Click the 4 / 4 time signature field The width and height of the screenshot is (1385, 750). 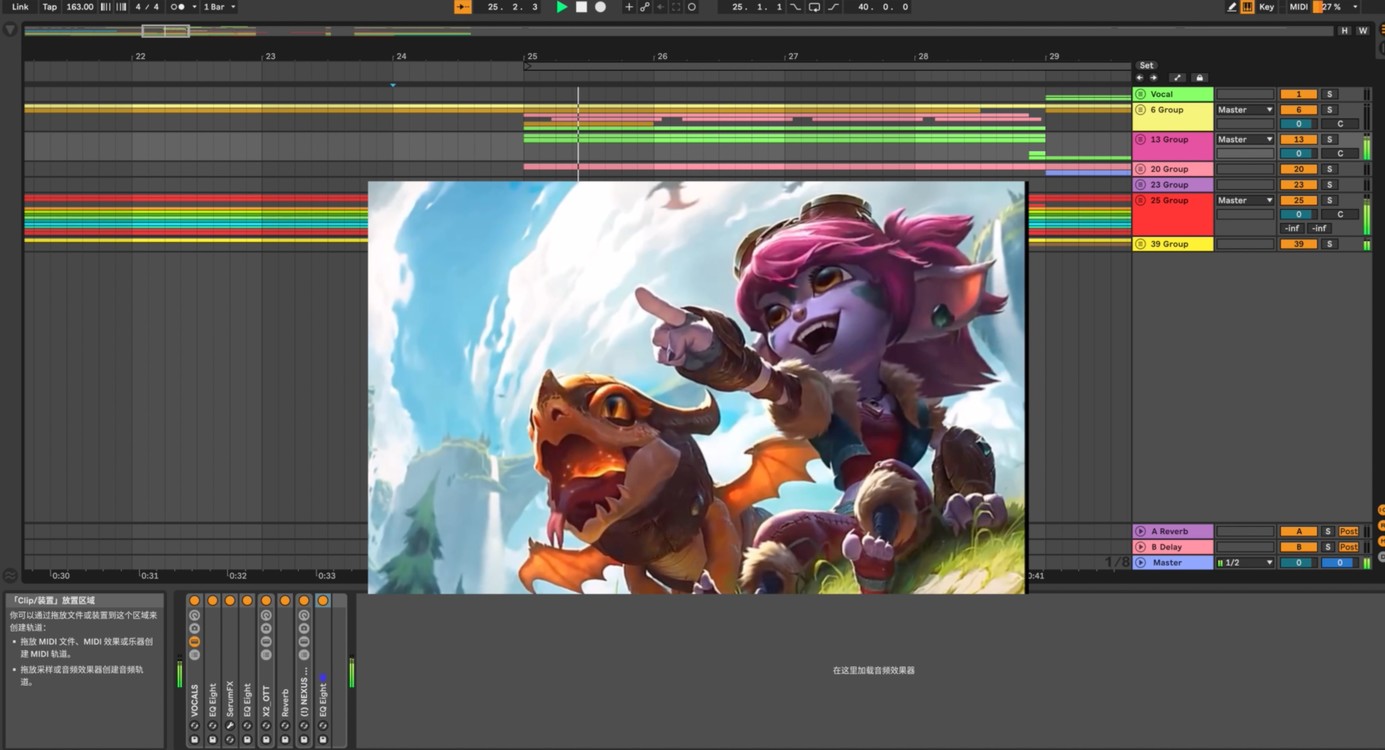[147, 7]
